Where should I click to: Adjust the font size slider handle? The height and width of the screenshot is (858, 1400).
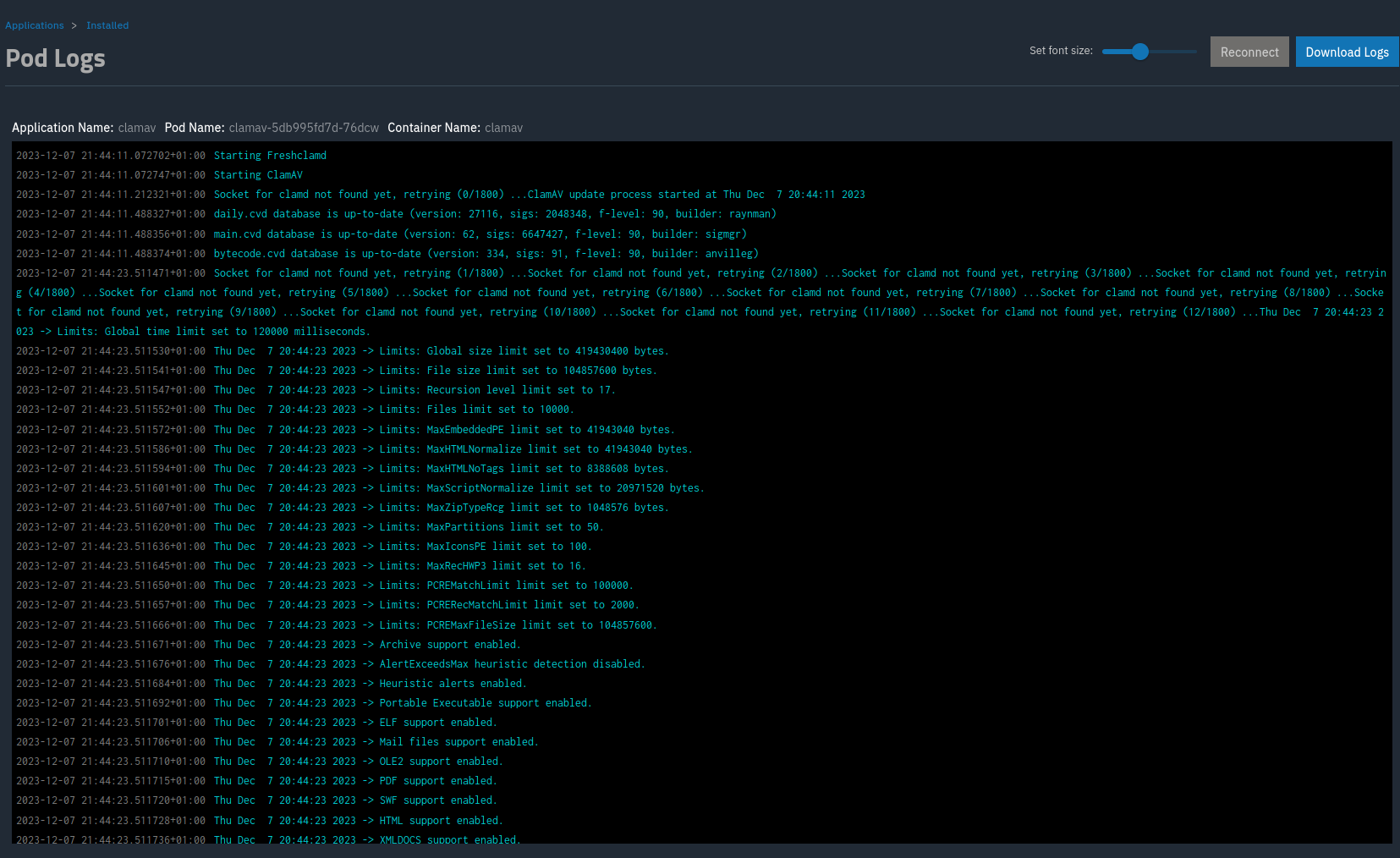(x=1140, y=52)
